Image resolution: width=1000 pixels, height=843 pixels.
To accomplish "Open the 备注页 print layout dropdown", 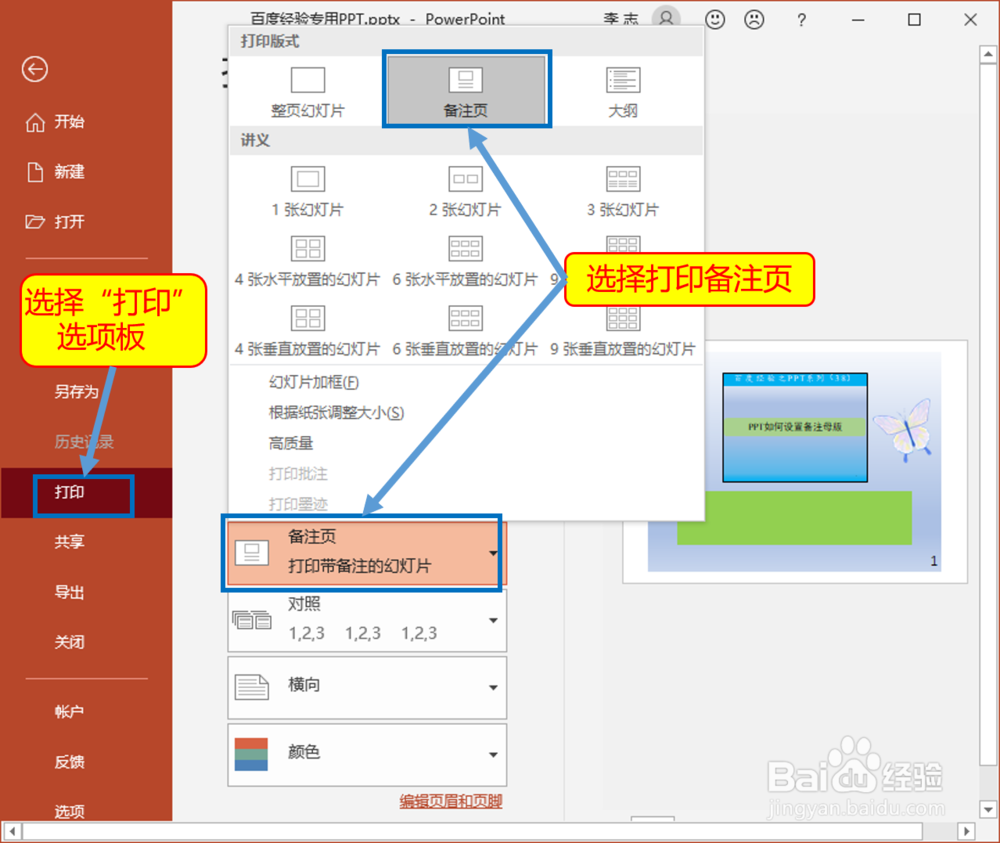I will [x=367, y=553].
